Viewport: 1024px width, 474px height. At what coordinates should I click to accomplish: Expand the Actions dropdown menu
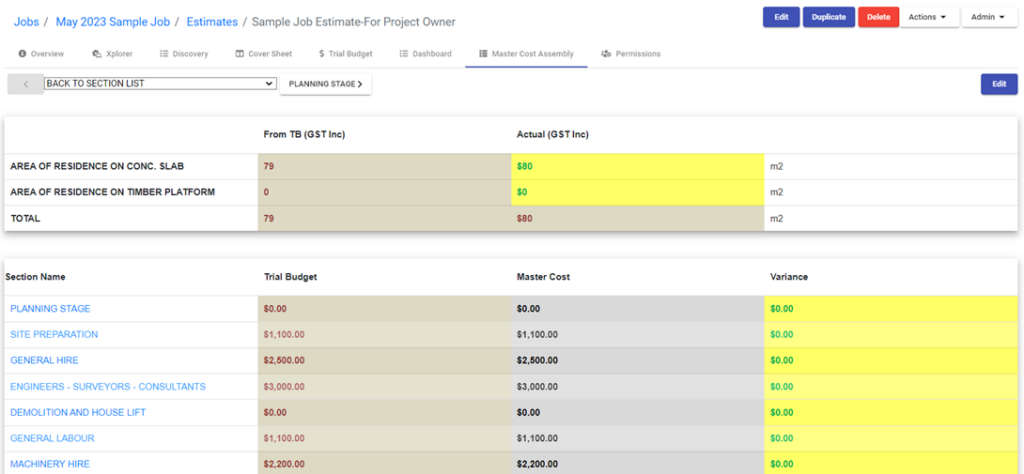click(927, 17)
